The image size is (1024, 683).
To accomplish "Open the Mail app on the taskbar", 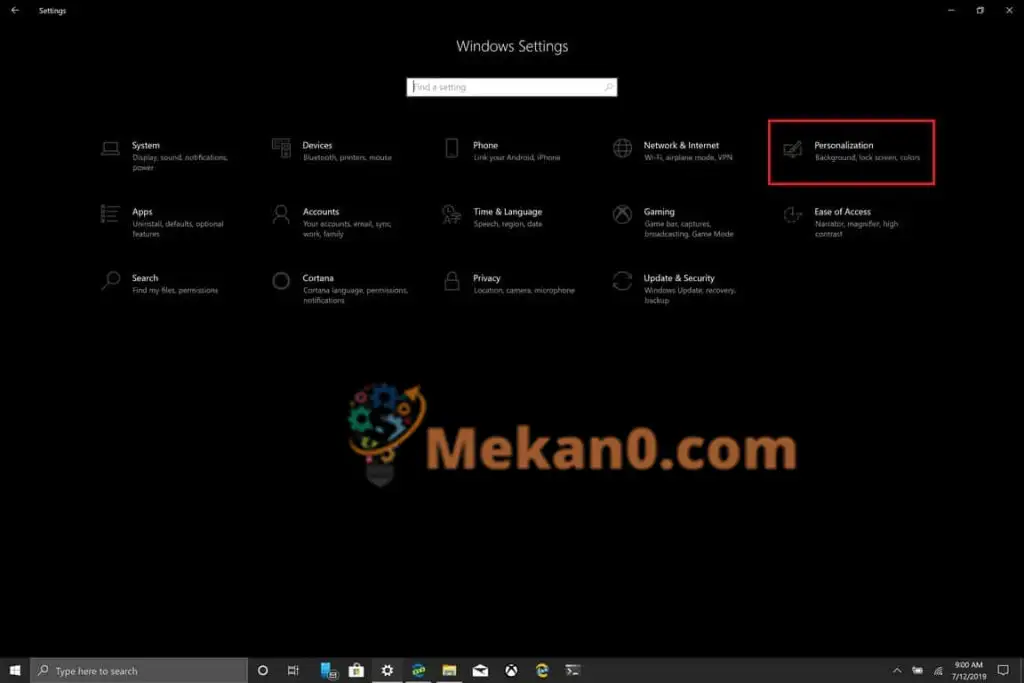I will [481, 671].
